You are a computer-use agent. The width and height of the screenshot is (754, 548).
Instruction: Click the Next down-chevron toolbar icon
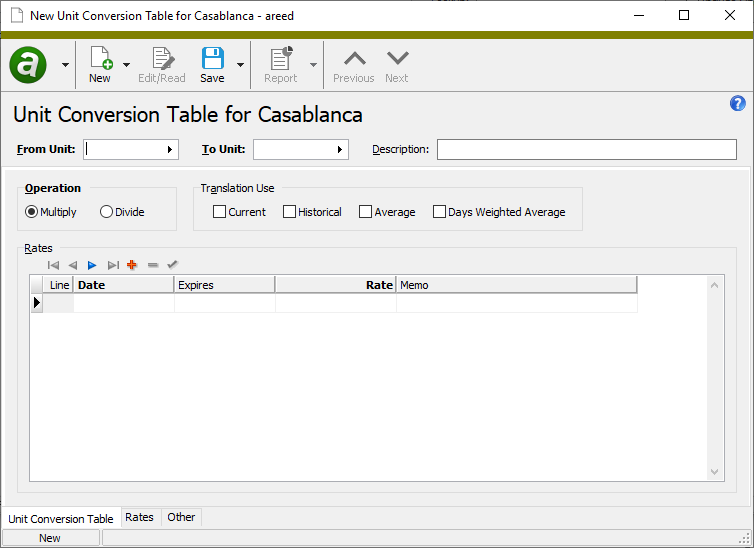click(x=397, y=59)
